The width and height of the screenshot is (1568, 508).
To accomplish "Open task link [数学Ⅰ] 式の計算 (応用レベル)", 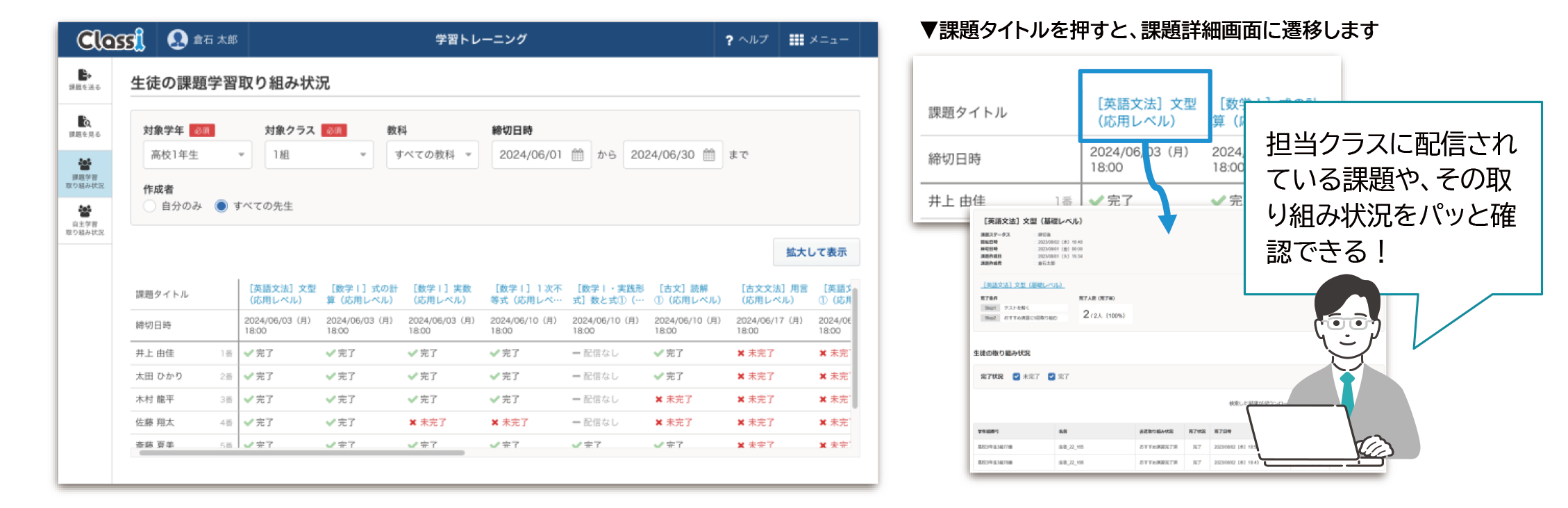I will (x=362, y=294).
